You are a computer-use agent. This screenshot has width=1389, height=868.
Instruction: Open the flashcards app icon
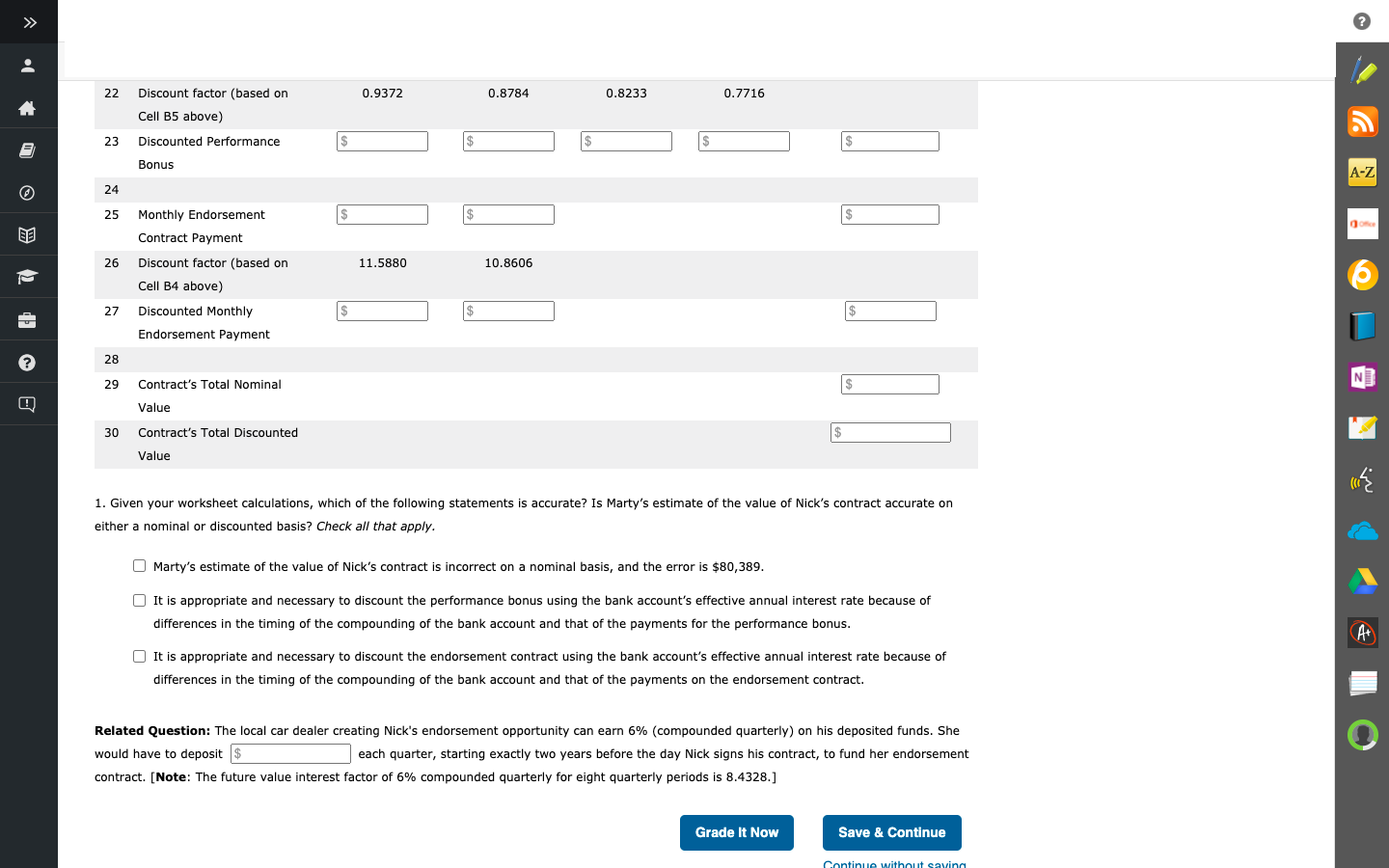pyautogui.click(x=1363, y=684)
